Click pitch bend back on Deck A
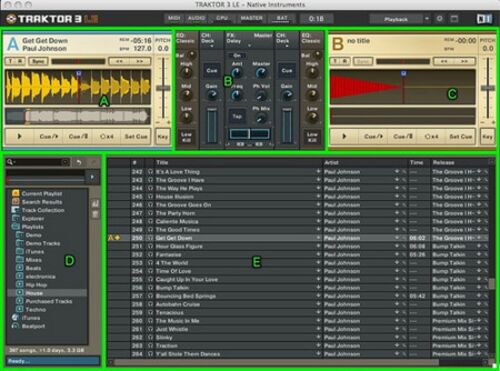 pos(119,61)
